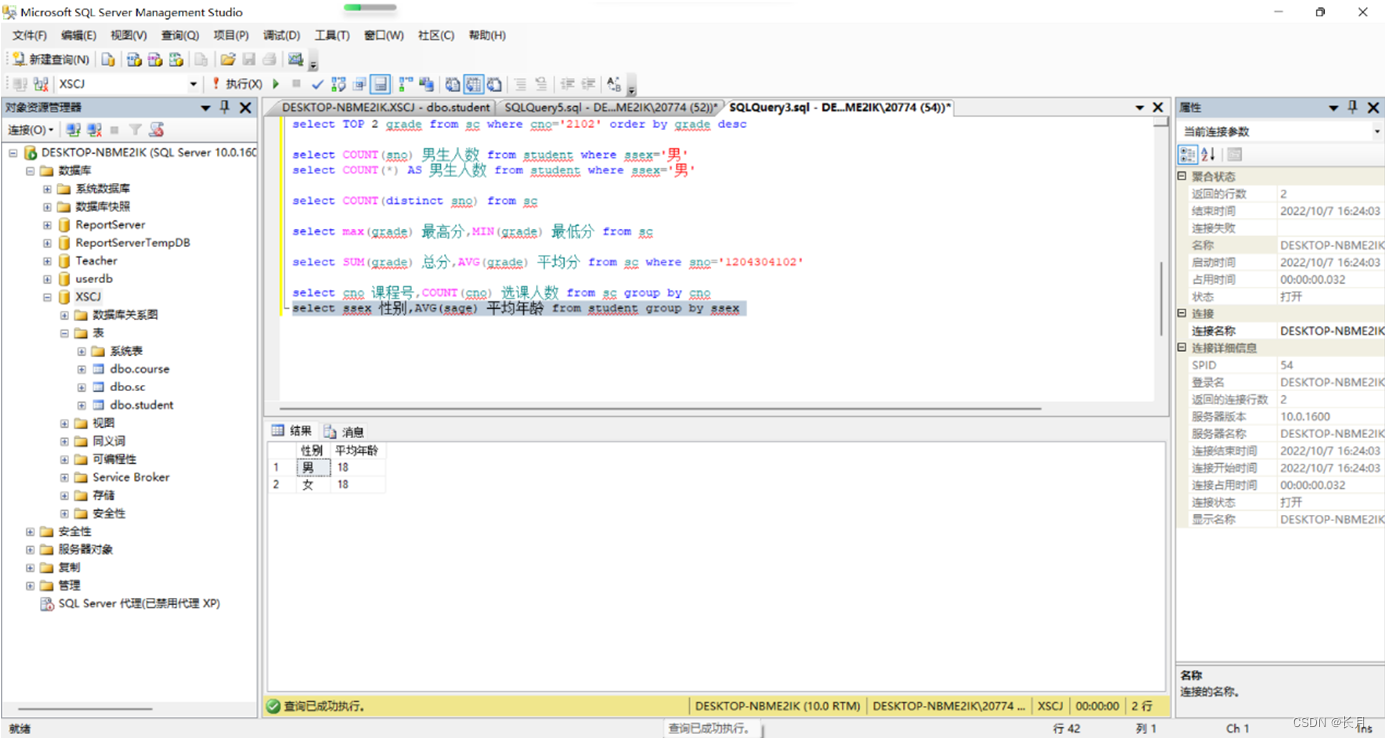
Task: Select SQL Server 代理 node
Action: [139, 603]
